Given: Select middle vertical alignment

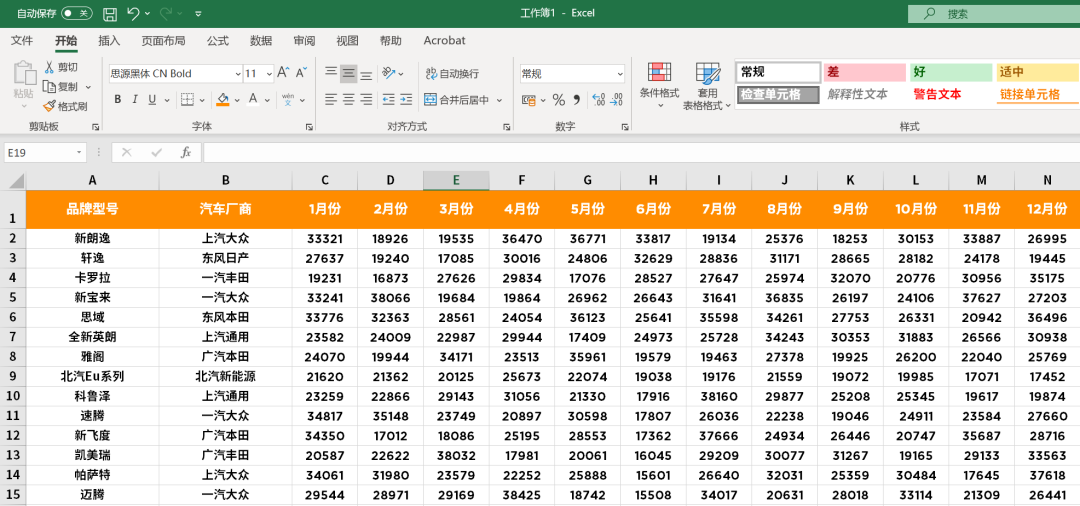Looking at the screenshot, I should click(349, 73).
